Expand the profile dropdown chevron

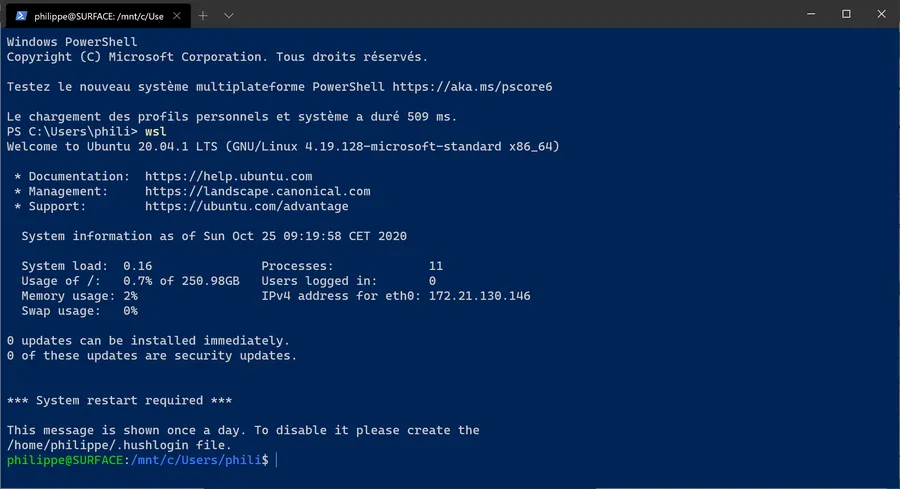(228, 15)
